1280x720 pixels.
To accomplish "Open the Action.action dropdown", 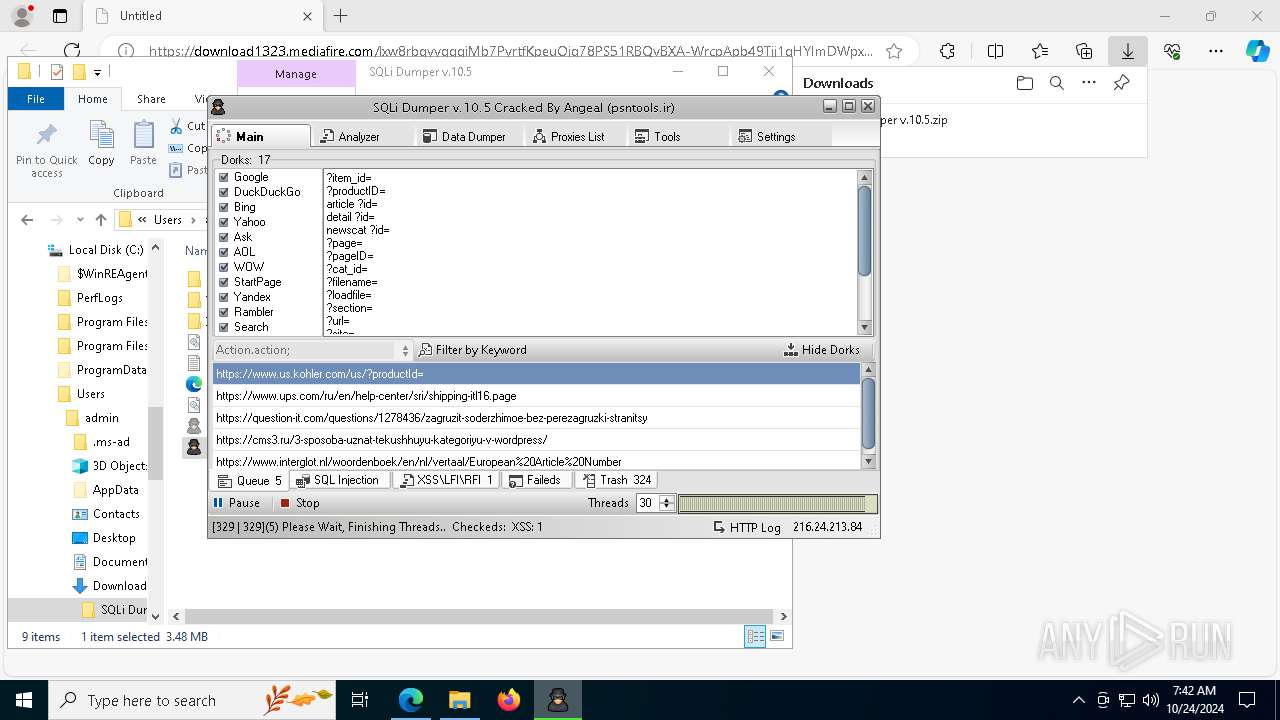I will pos(312,350).
